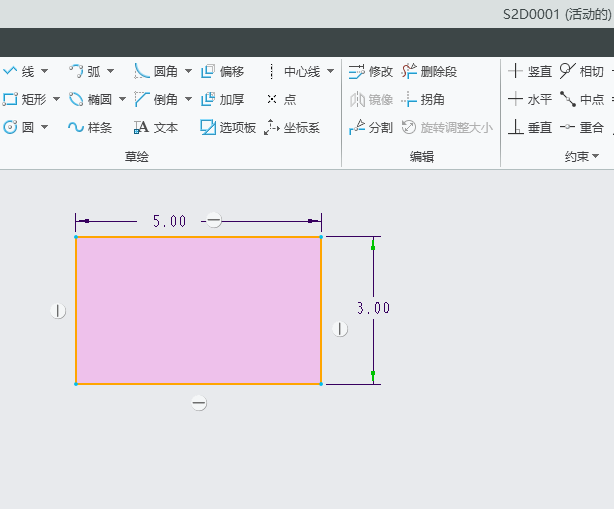614x509 pixels.
Task: Select the 删除段 (Delete Segment) tool
Action: (x=429, y=71)
